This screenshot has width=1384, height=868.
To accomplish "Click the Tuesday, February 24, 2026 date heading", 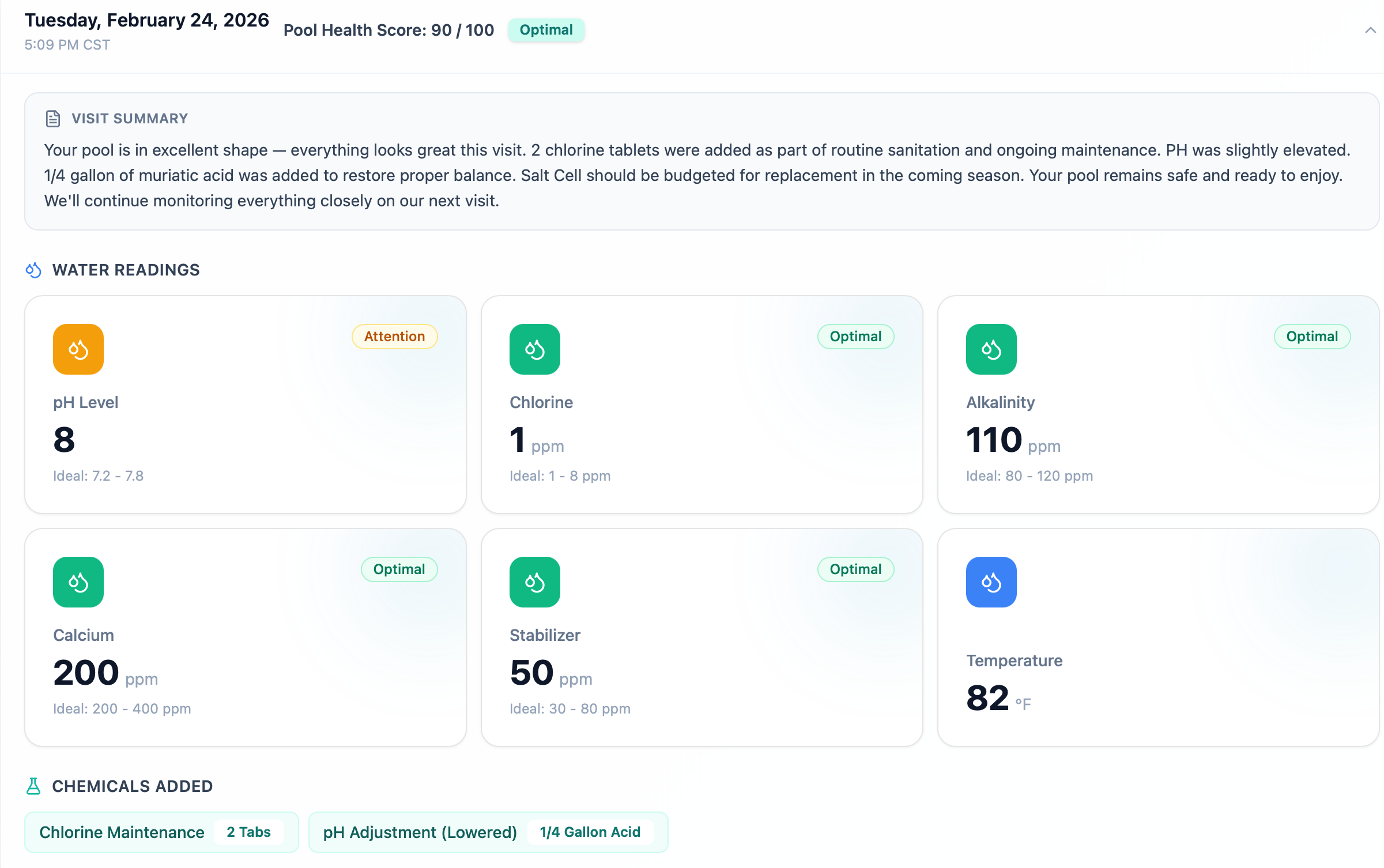I will click(146, 20).
